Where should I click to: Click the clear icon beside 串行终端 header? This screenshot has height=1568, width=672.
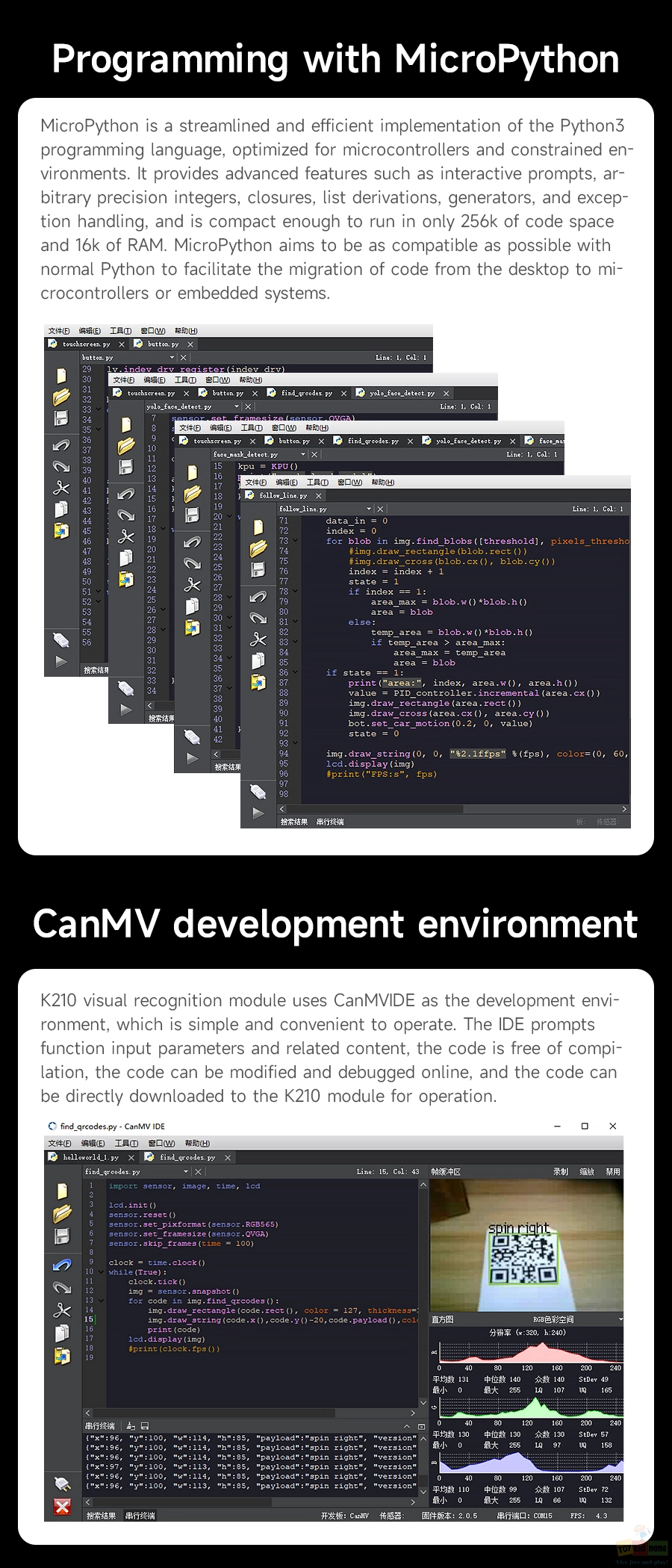click(x=131, y=1426)
